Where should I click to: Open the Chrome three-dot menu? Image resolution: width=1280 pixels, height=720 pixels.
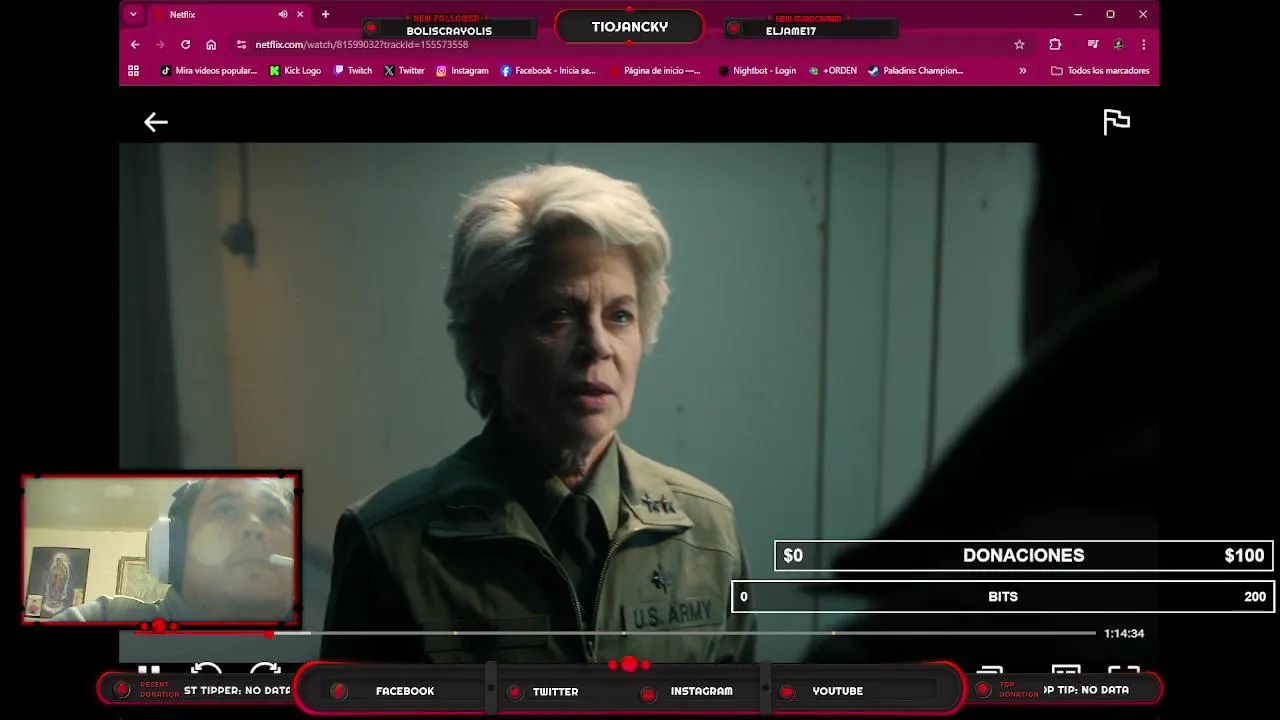pyautogui.click(x=1143, y=45)
